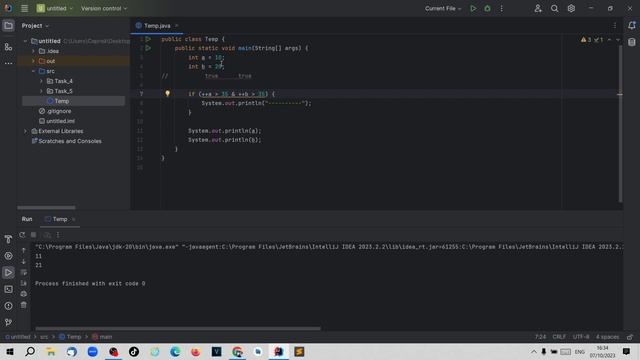Click the Project panel horizontal scrollbar
This screenshot has width=640, height=360.
tap(46, 207)
